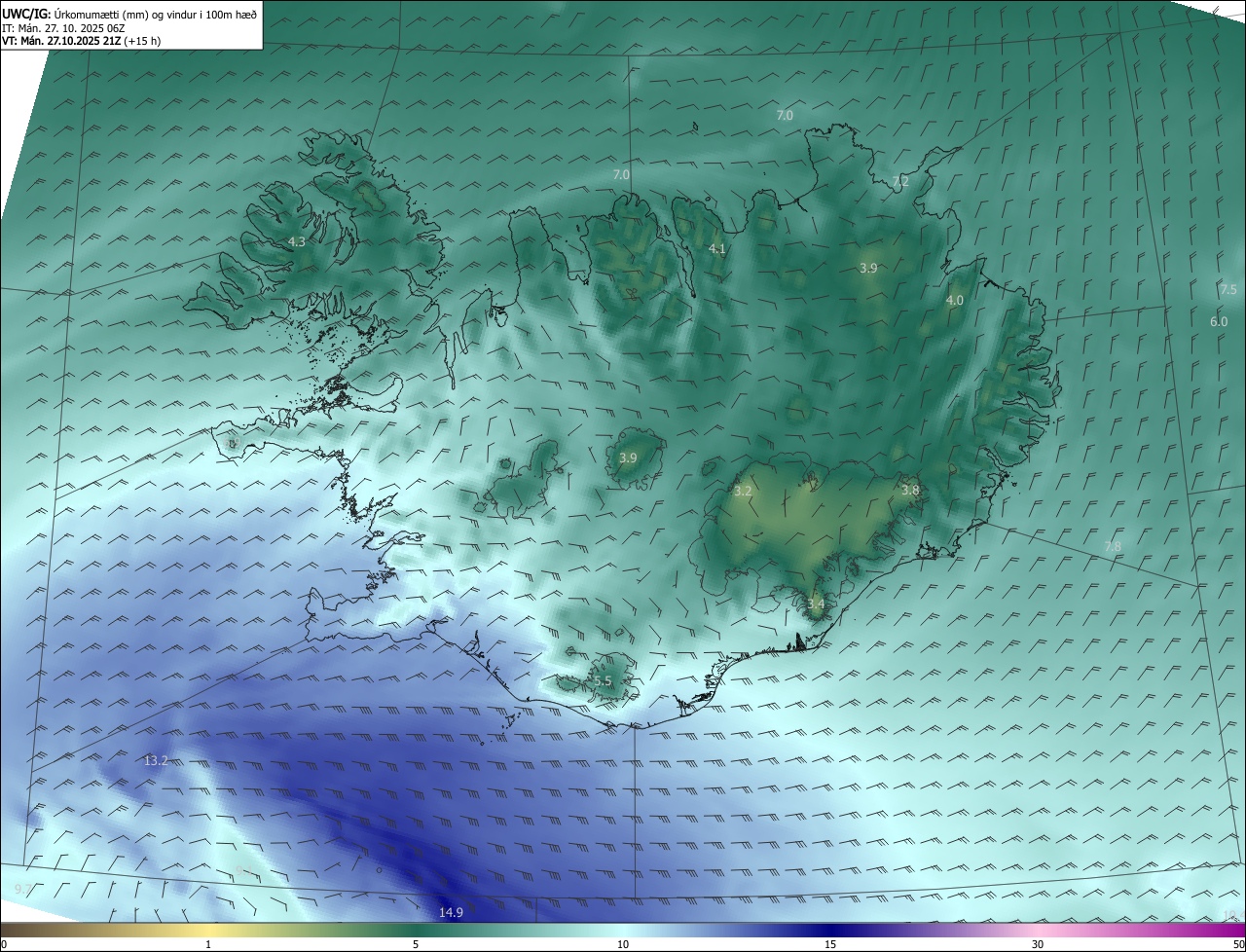Click the 10 tick on the color scale
Viewport: 1246px width, 952px height.
pos(623,944)
